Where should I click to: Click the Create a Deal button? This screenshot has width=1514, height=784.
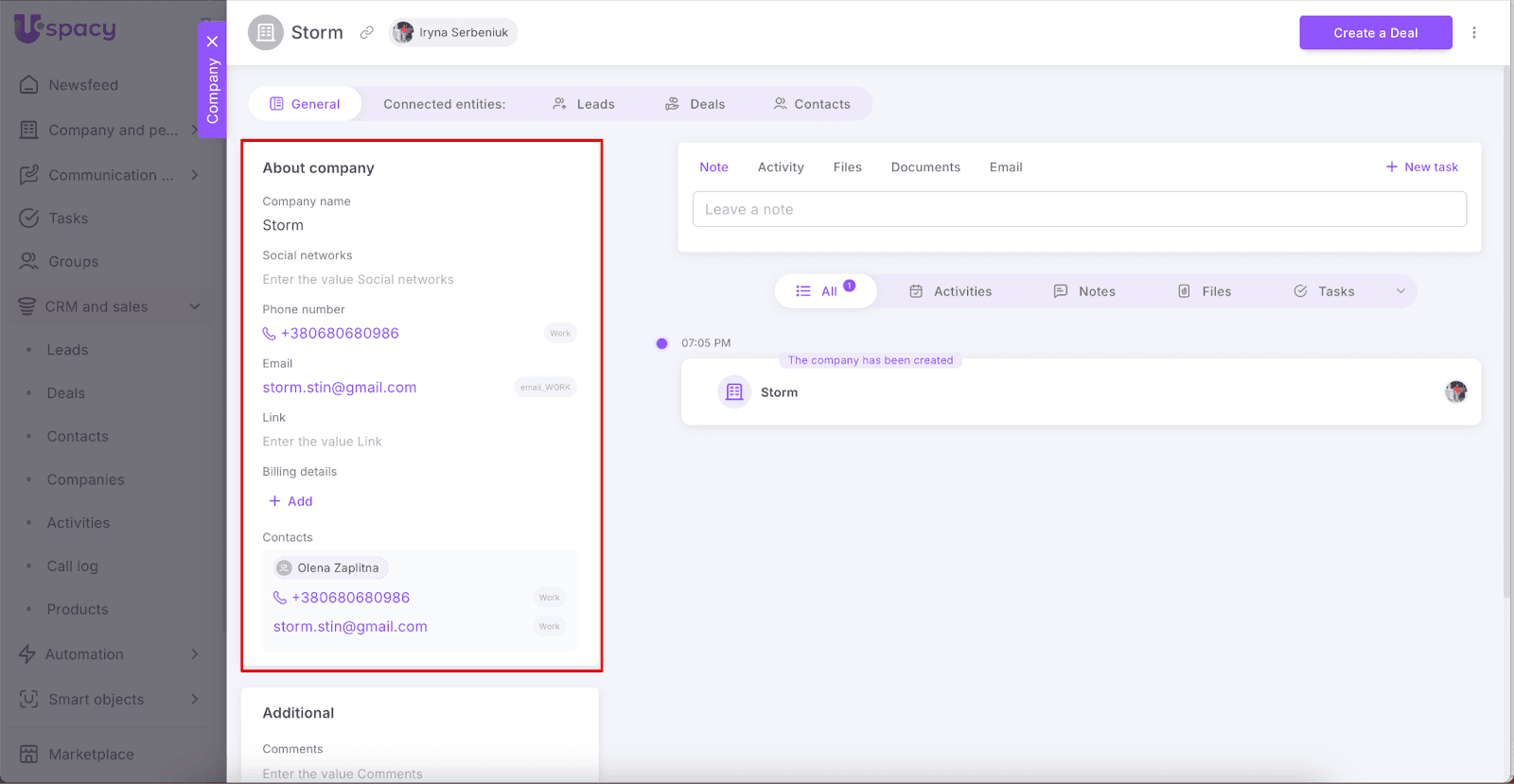[1375, 32]
